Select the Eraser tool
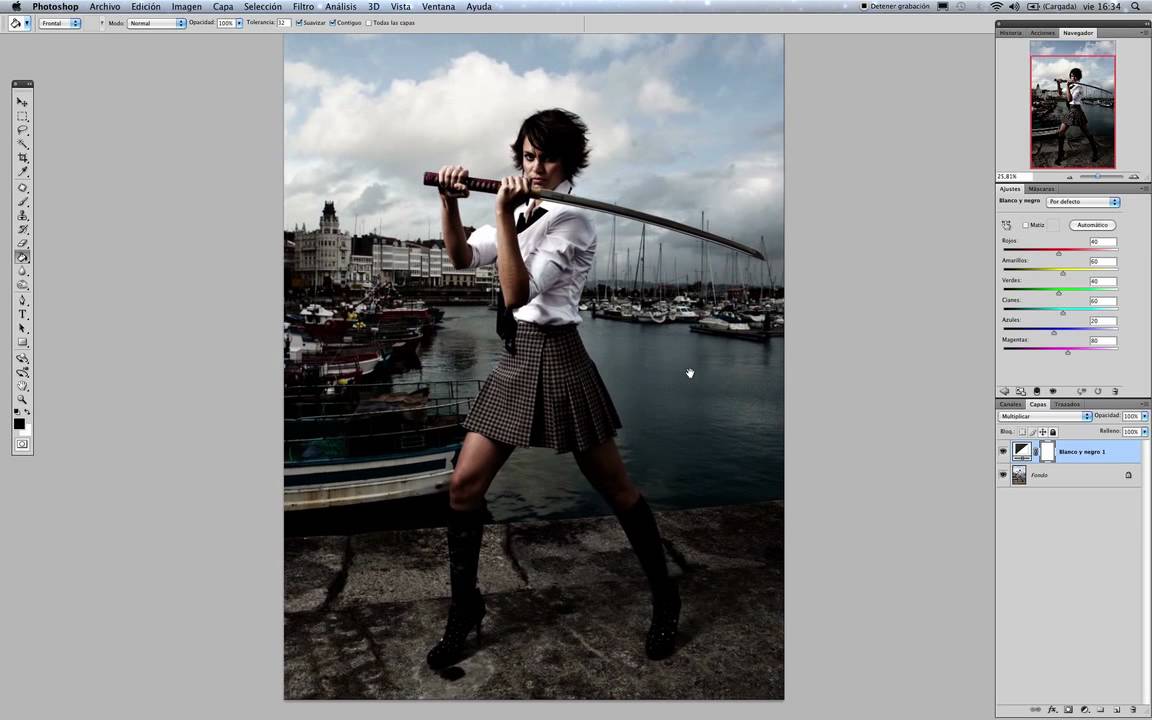This screenshot has height=720, width=1152. (22, 243)
